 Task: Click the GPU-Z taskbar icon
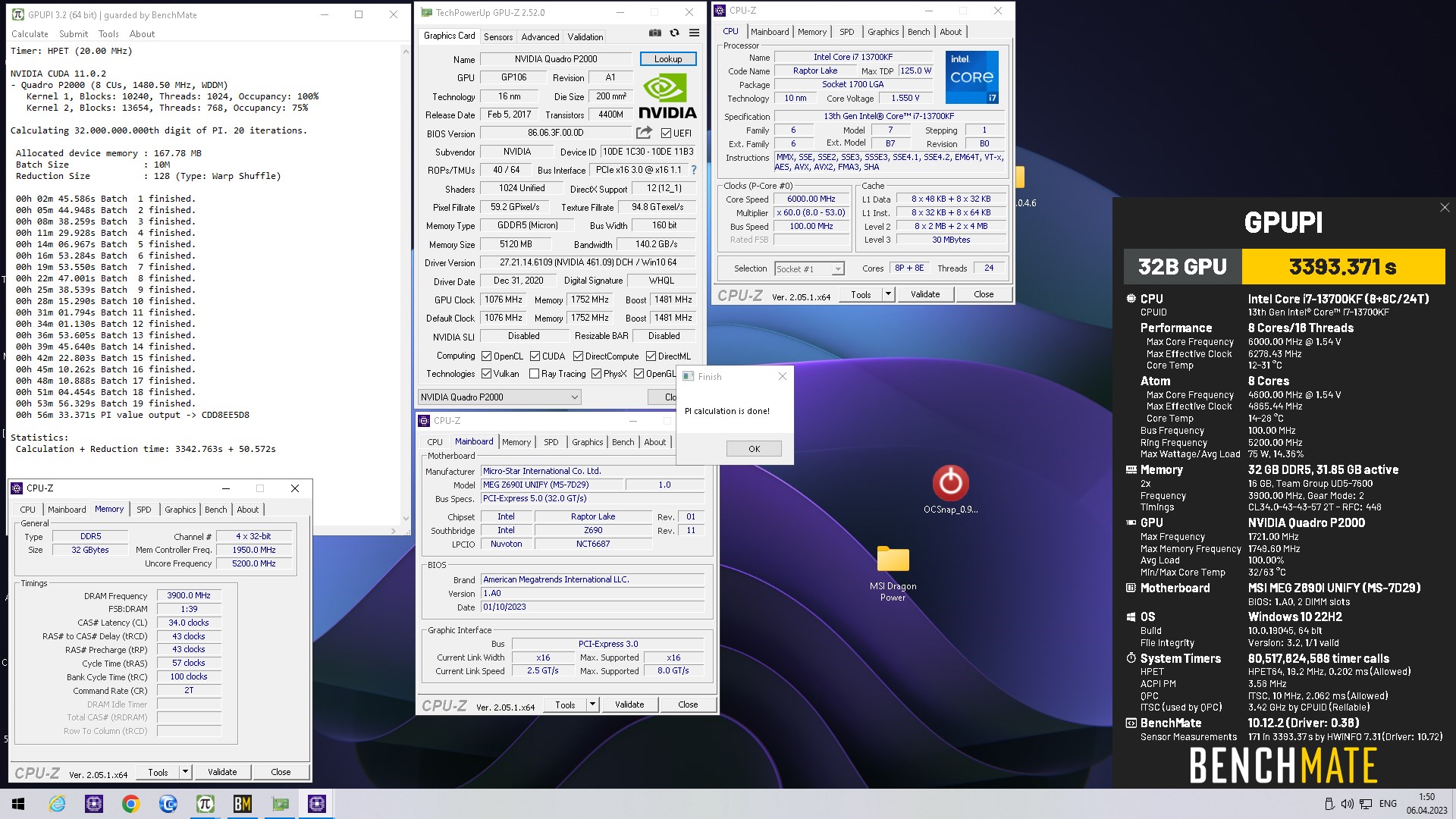click(x=280, y=804)
